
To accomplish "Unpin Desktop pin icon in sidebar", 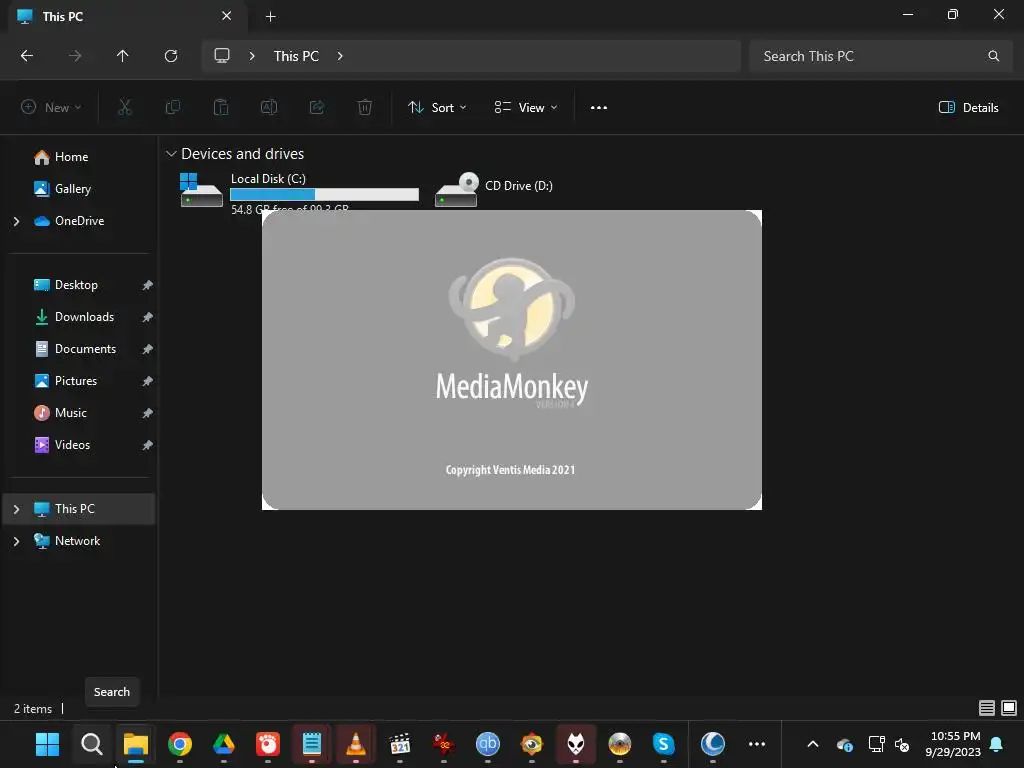I will [x=148, y=285].
